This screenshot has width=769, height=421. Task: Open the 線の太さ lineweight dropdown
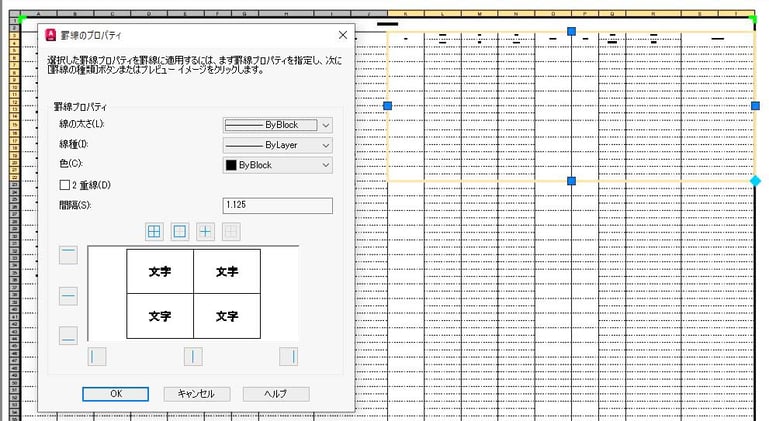[x=278, y=125]
